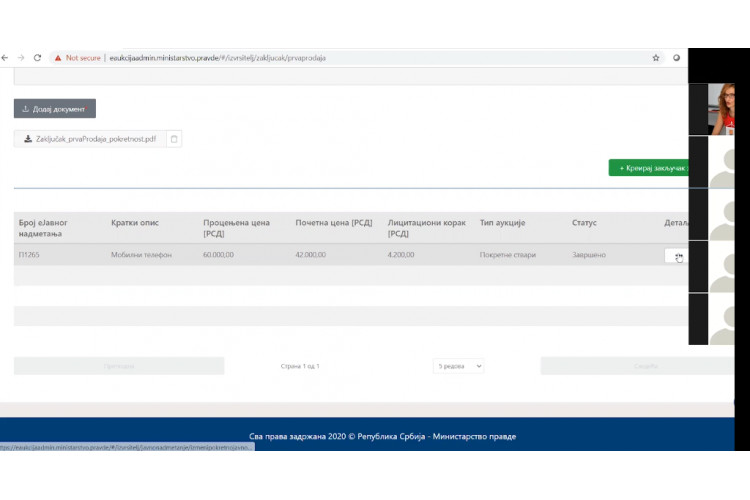Open details icon for row П1265
750x500 pixels.
tap(676, 256)
